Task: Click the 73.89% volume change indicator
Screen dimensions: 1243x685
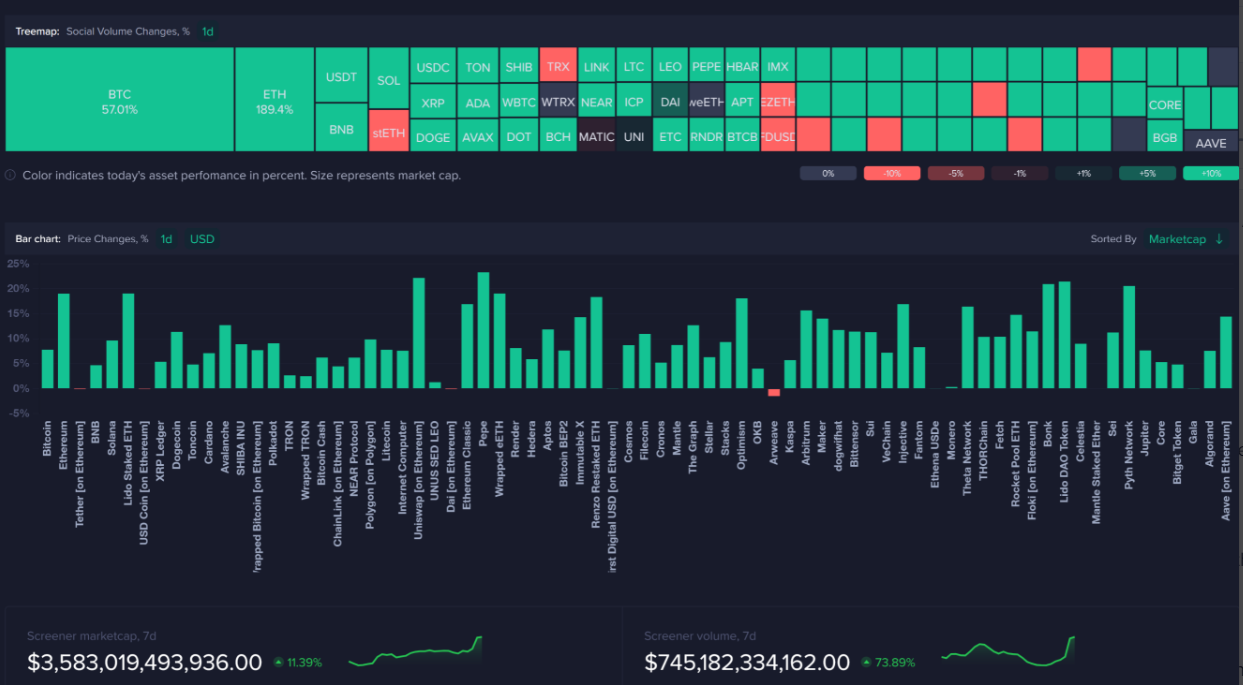Action: tap(887, 662)
